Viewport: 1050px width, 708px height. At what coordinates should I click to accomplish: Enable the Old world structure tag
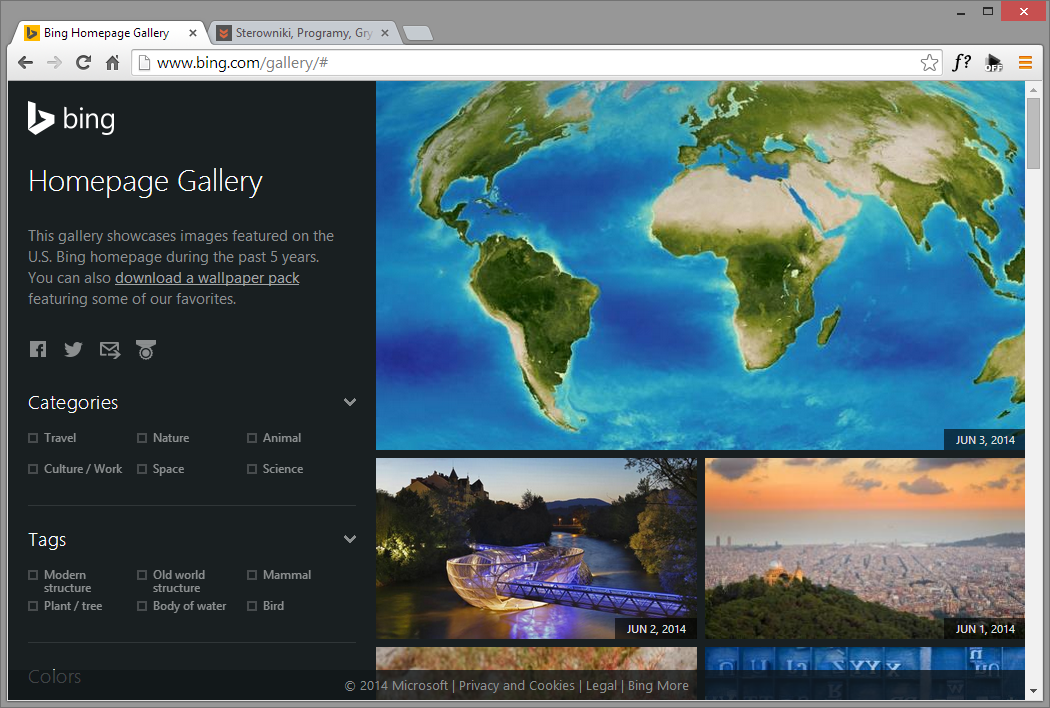coord(142,575)
